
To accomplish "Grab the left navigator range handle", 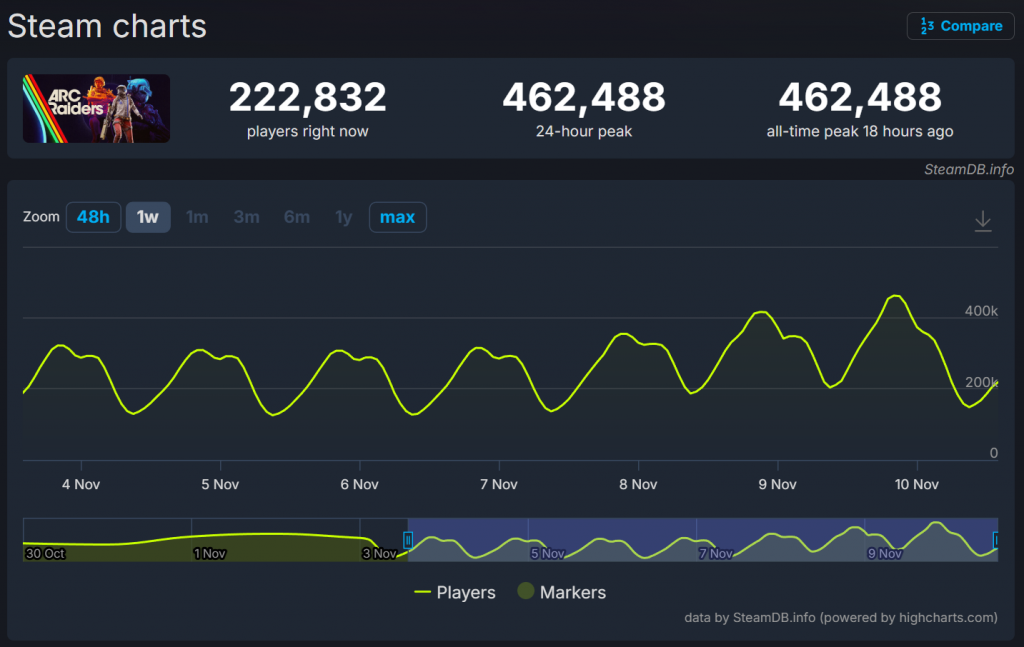I will [408, 540].
